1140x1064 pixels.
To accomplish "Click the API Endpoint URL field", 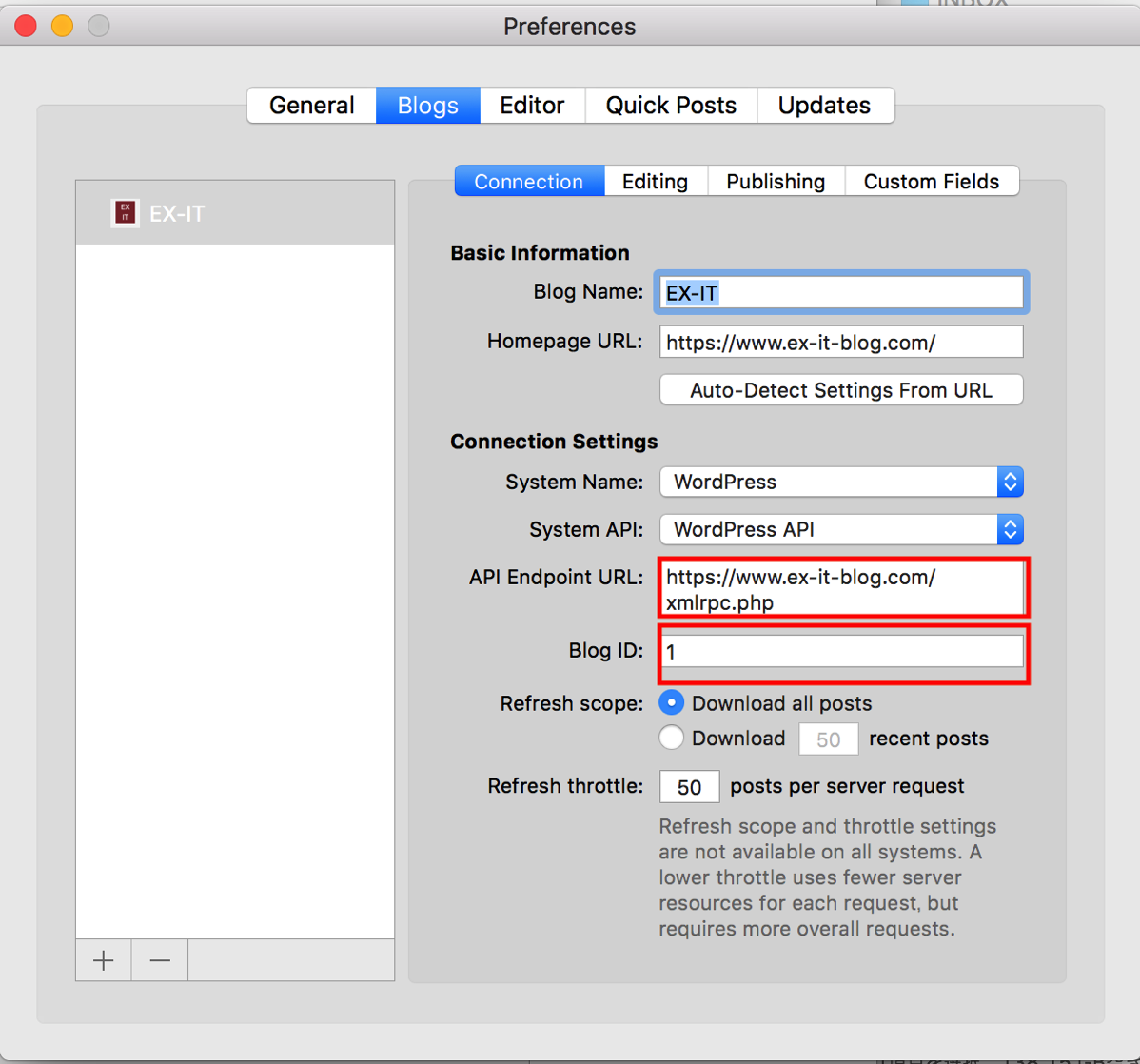I will coord(843,588).
